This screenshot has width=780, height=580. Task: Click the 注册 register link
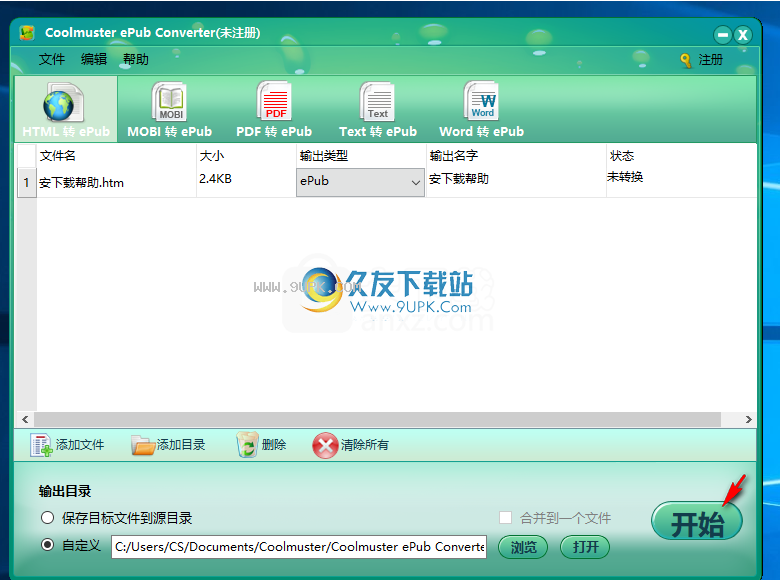pos(710,60)
